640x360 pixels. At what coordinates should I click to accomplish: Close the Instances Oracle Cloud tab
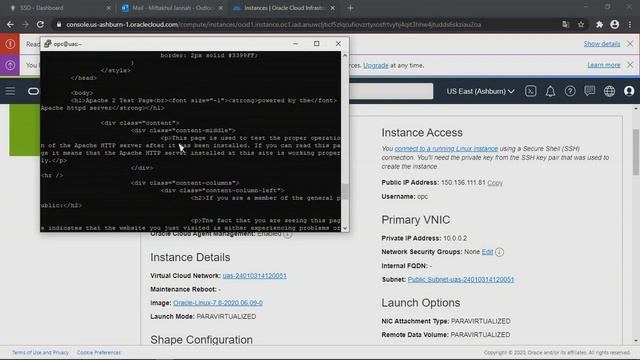(x=333, y=8)
